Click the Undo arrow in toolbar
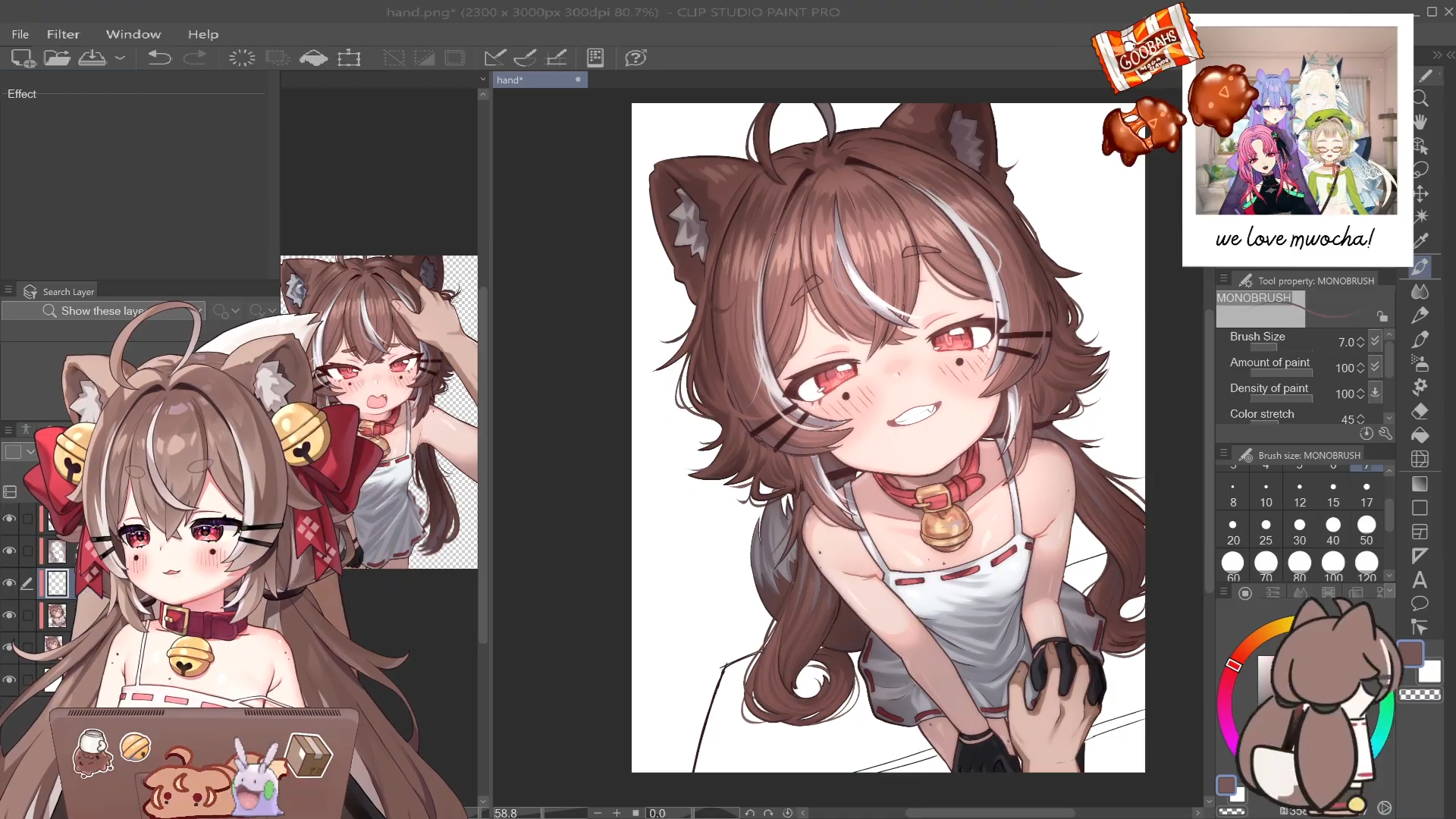This screenshot has height=819, width=1456. [159, 58]
